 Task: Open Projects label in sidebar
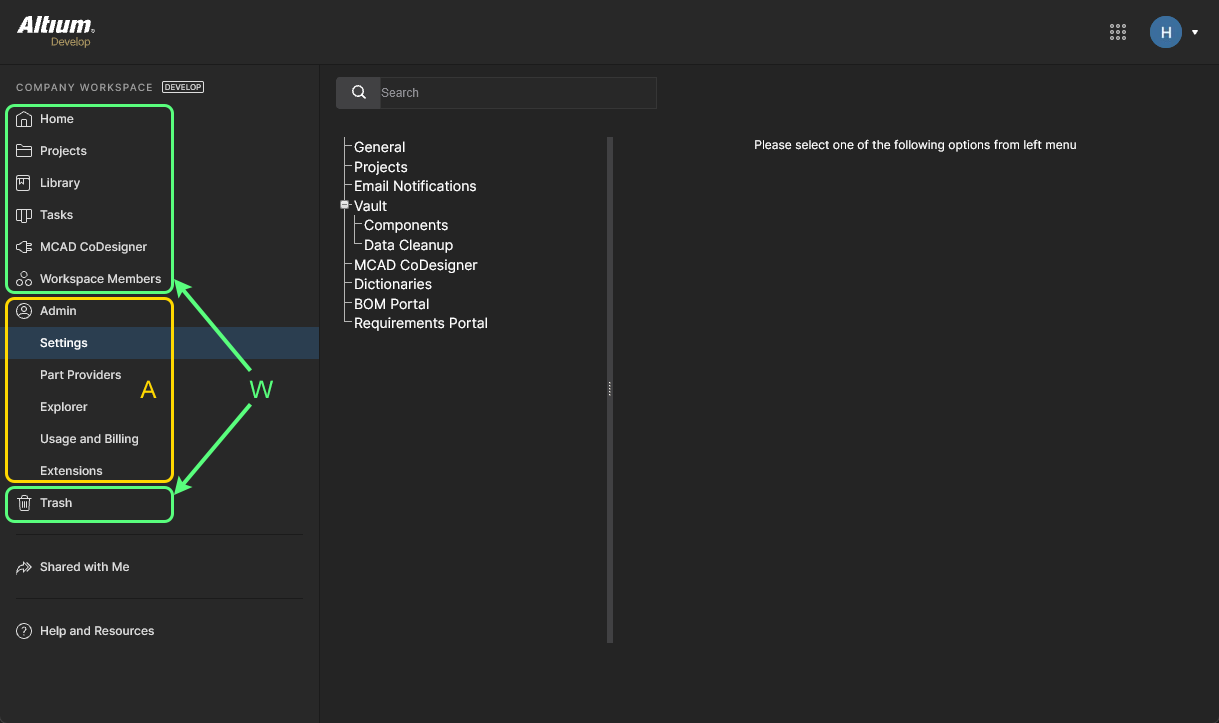[63, 151]
